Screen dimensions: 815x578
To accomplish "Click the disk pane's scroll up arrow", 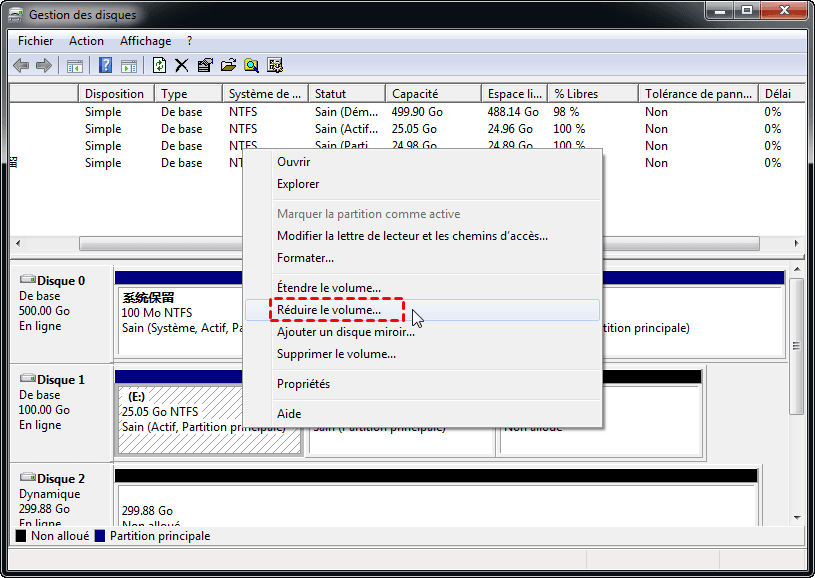I will pos(797,269).
